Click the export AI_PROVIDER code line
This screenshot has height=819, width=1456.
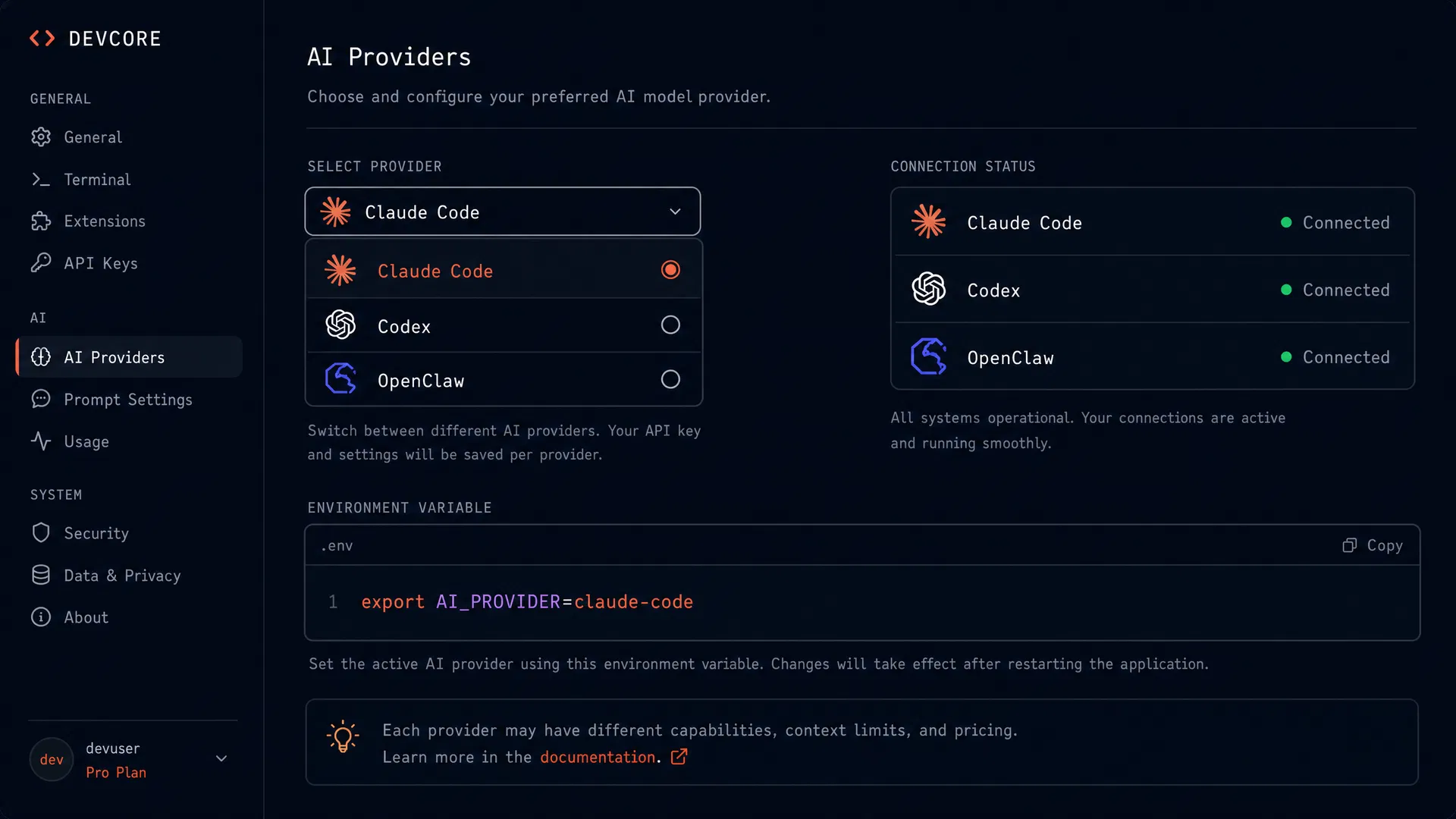527,601
